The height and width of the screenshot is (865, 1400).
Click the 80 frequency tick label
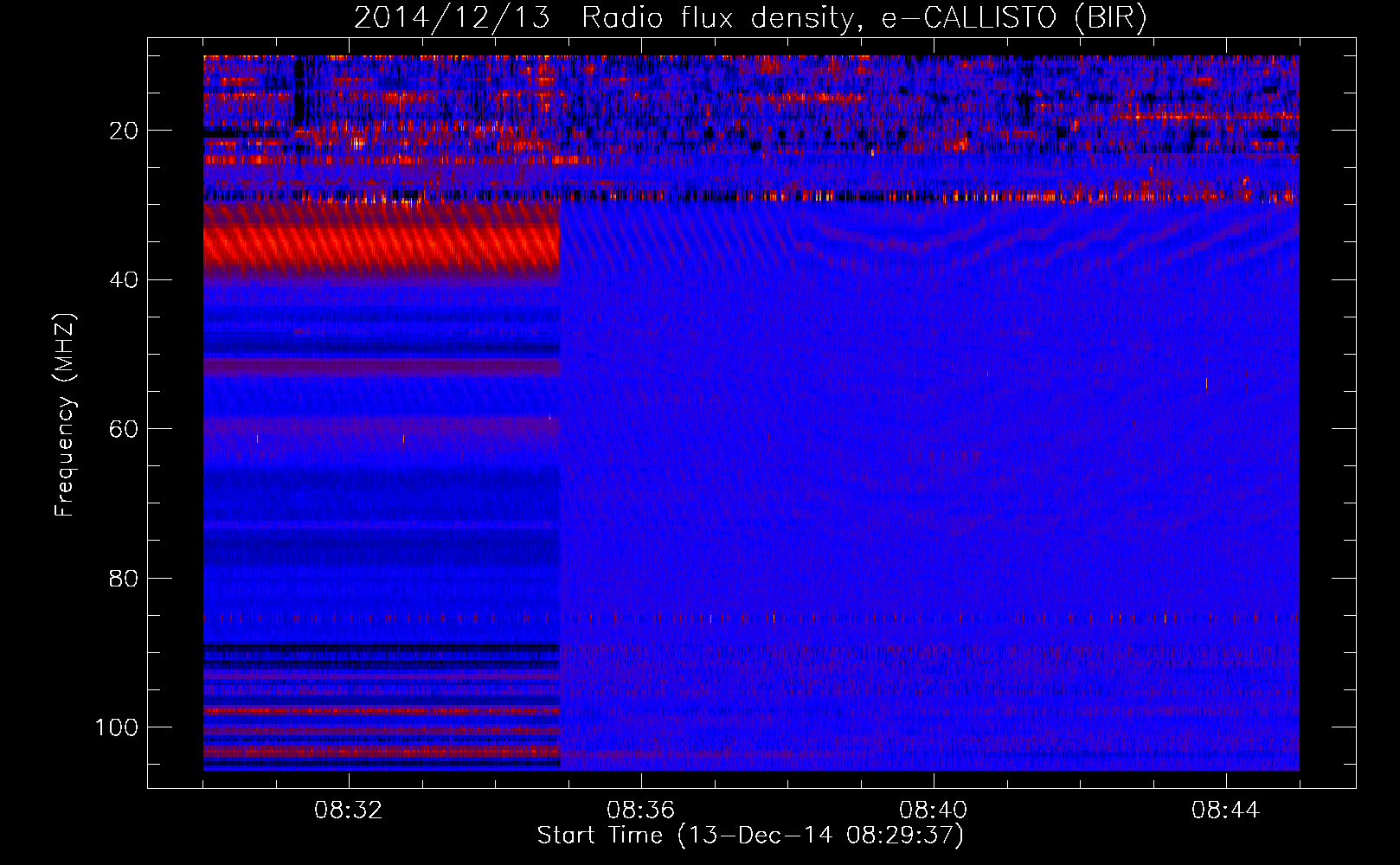(125, 578)
